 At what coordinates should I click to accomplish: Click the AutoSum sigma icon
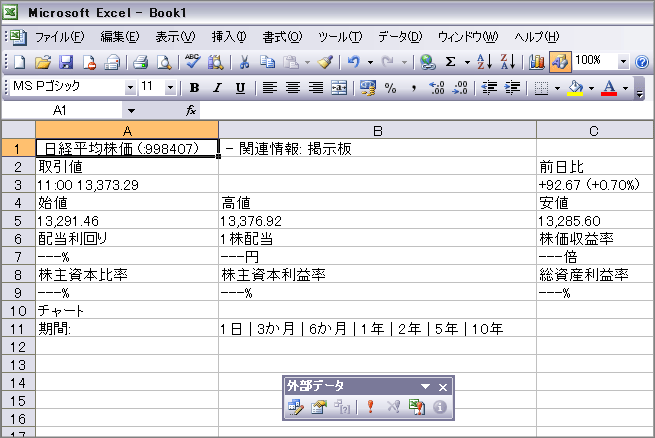click(450, 63)
